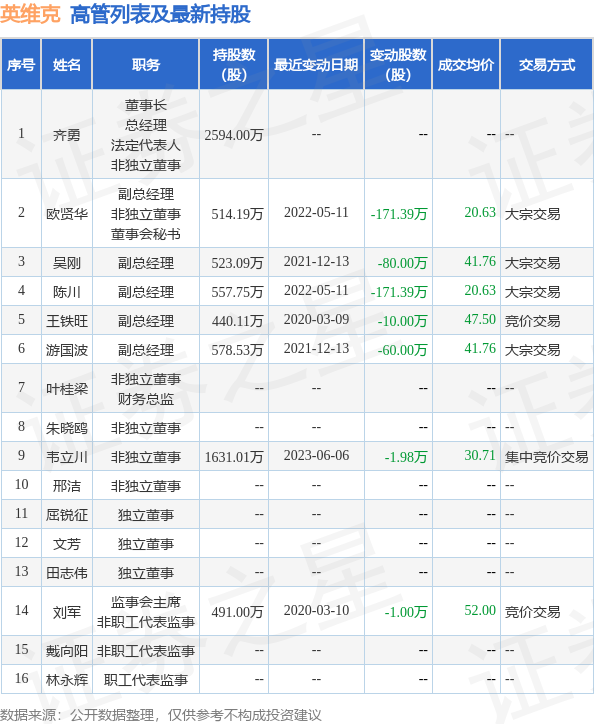Select the name 韦立川
594x724 pixels.
[67, 457]
